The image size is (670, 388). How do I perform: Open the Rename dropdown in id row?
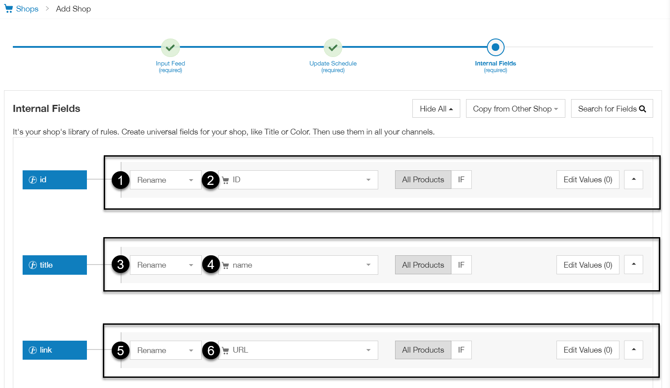pyautogui.click(x=165, y=180)
